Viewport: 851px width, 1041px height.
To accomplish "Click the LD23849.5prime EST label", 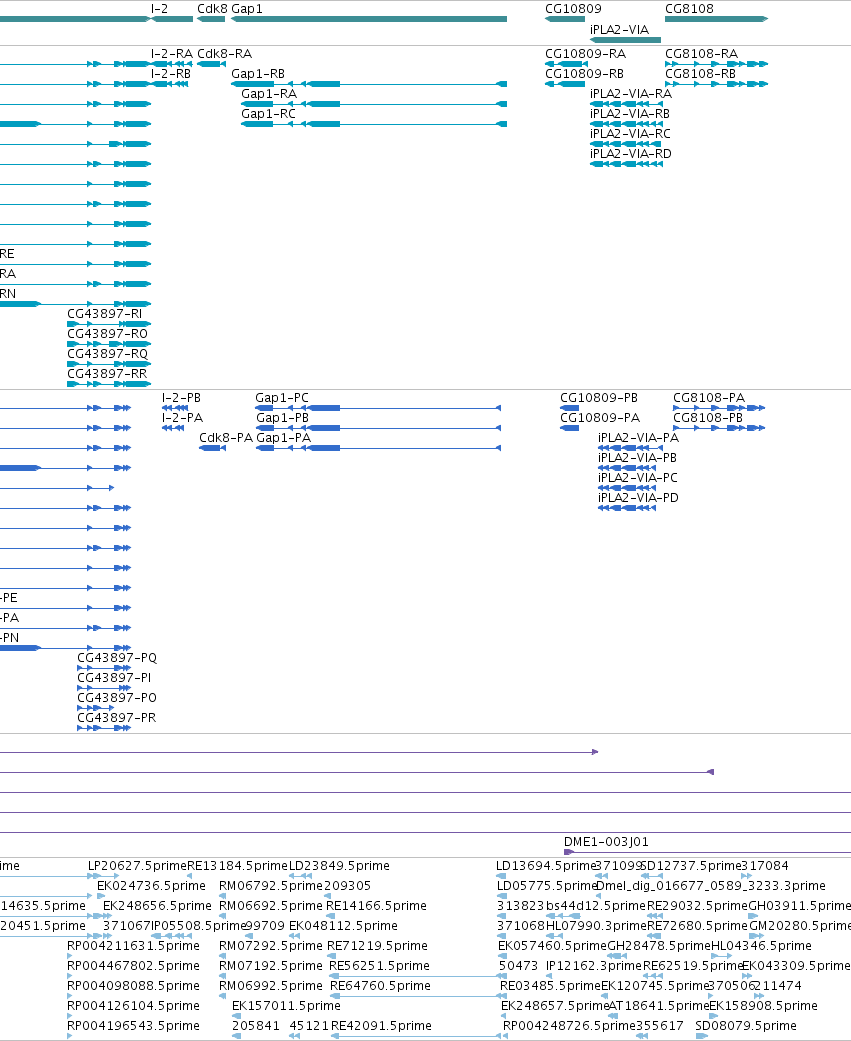I will (339, 866).
